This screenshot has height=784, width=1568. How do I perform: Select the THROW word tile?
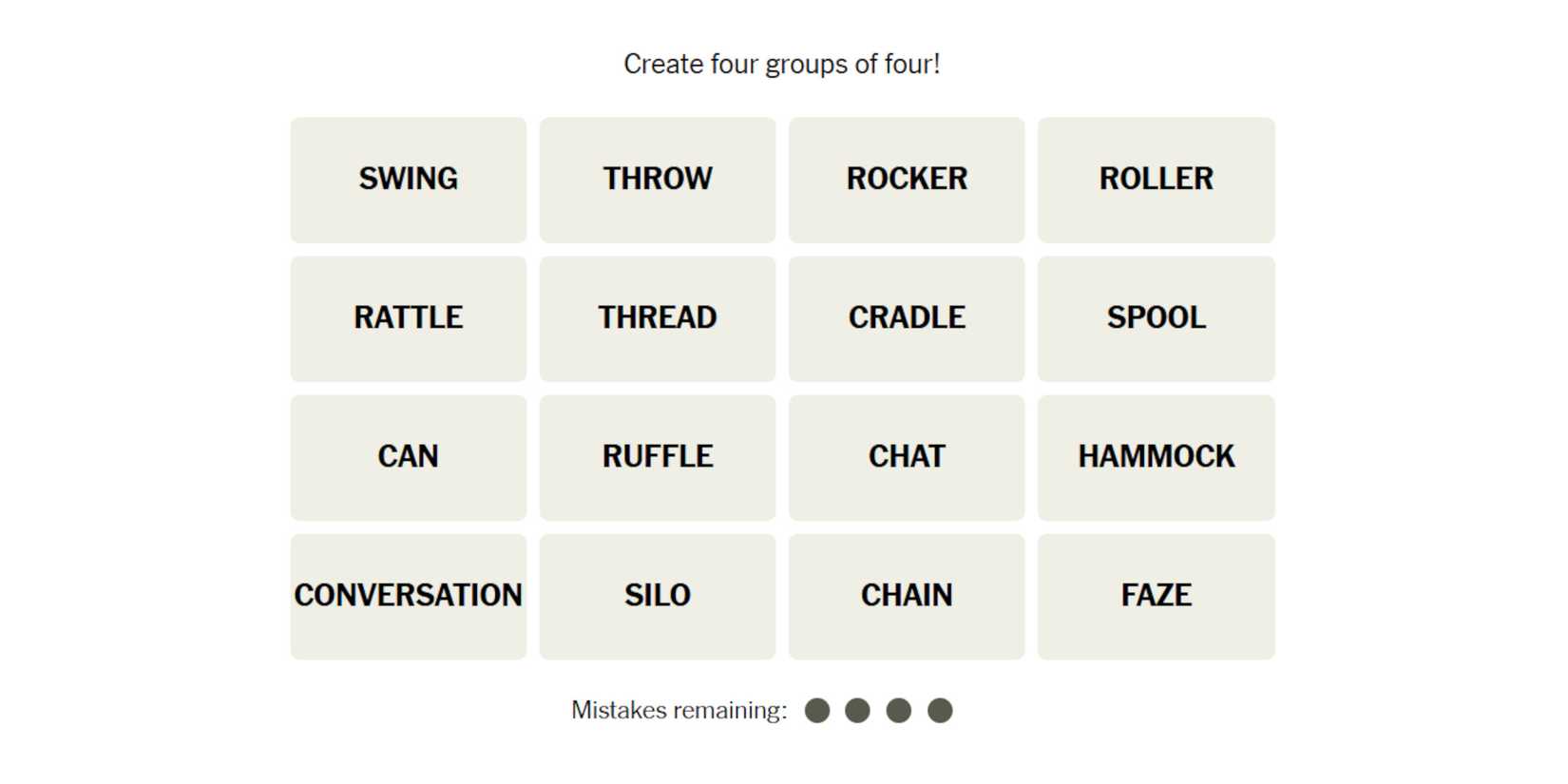pyautogui.click(x=657, y=180)
